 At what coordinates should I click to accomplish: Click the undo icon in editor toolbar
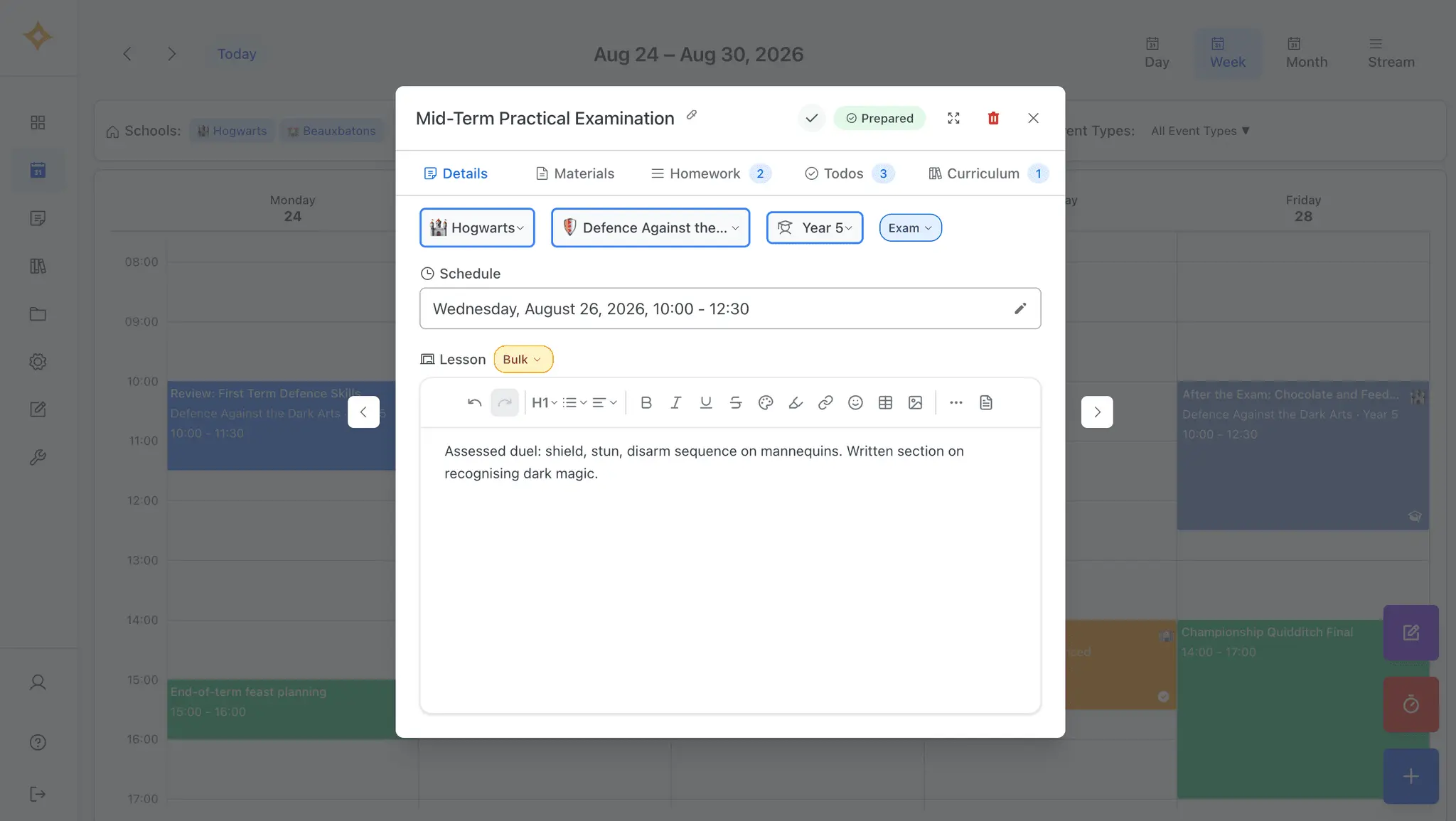click(474, 403)
